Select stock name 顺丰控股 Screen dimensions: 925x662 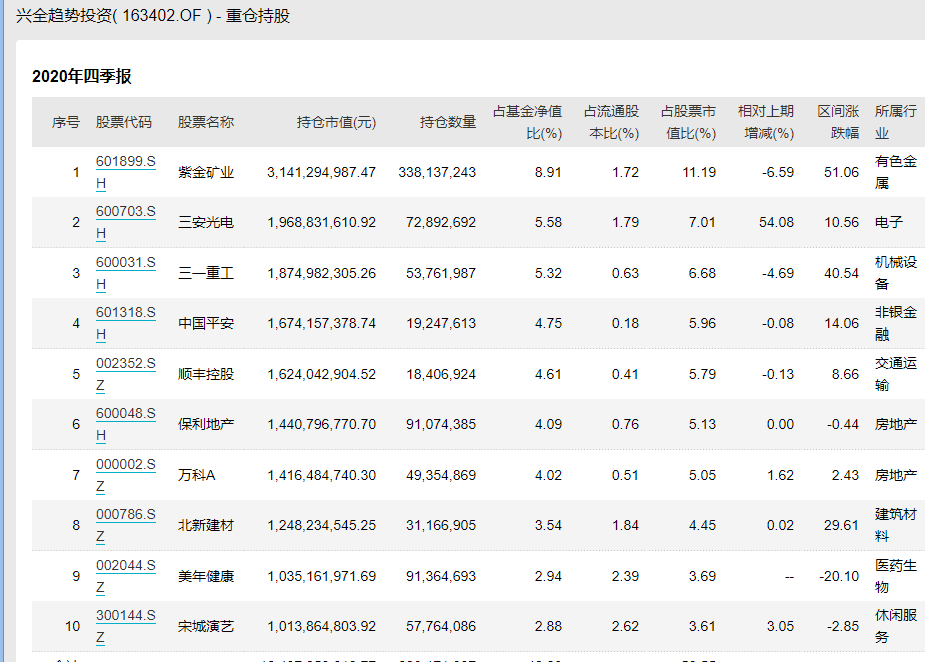point(206,374)
